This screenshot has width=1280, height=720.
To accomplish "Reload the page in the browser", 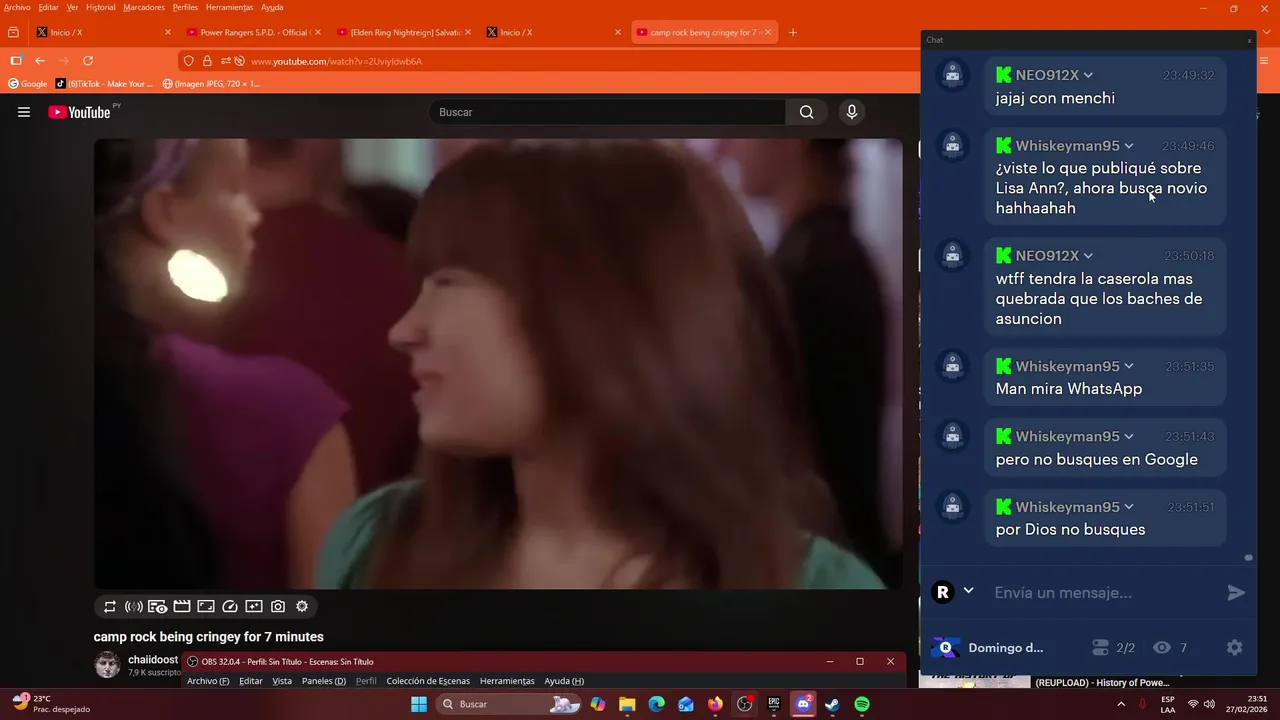I will [88, 61].
